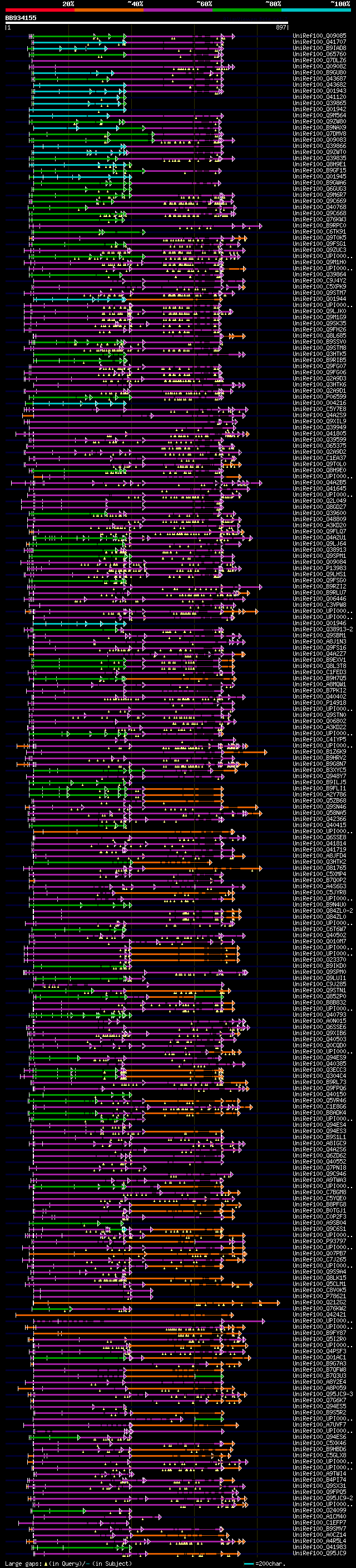Select hit label UniRef100_Q39865
Viewport: 356px width, 1568px height.
(319, 103)
